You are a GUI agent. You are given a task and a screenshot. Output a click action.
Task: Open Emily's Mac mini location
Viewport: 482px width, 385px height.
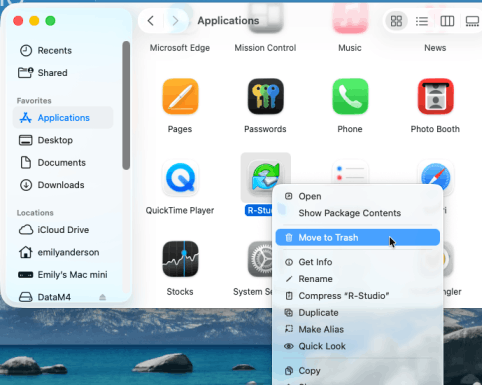pyautogui.click(x=63, y=275)
